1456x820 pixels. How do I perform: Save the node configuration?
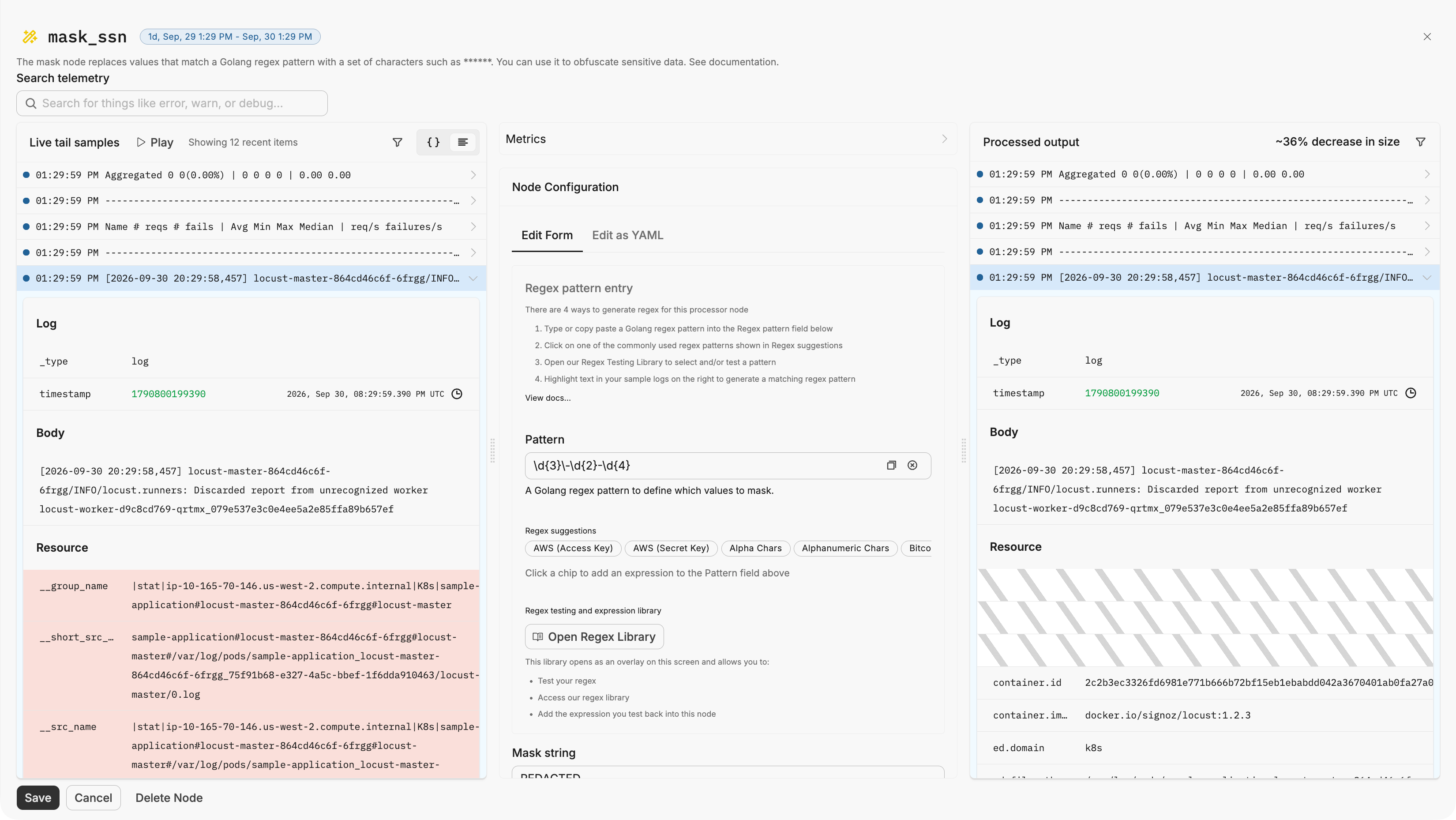(x=38, y=797)
